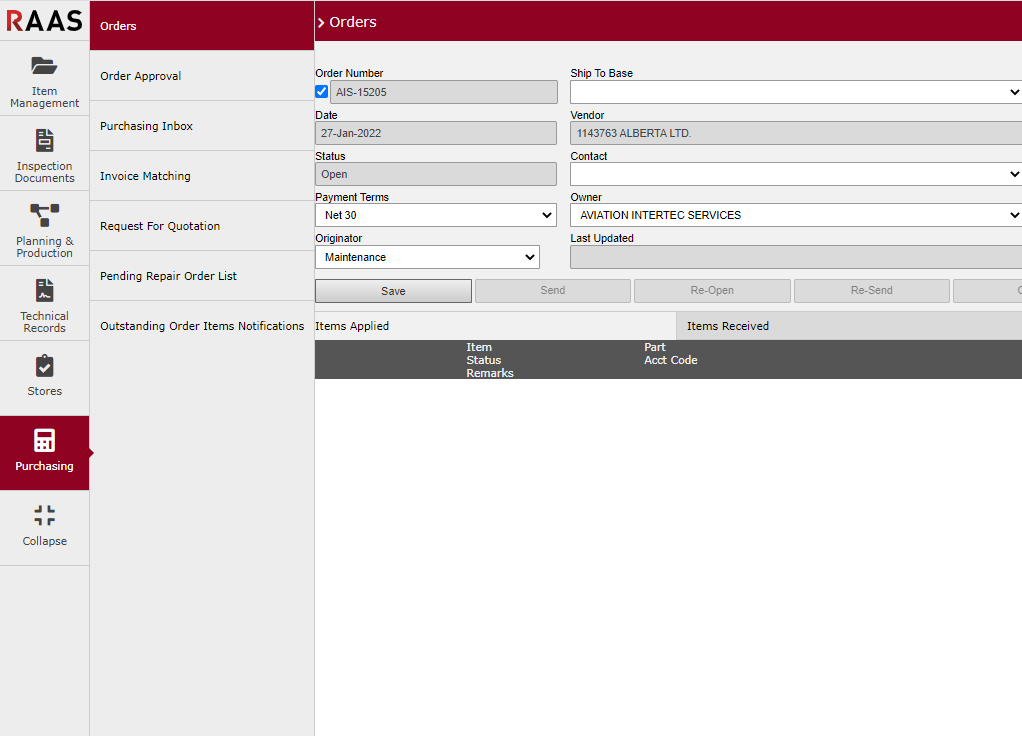This screenshot has width=1022, height=736.
Task: Open the Stores clipboard icon
Action: coord(44,366)
